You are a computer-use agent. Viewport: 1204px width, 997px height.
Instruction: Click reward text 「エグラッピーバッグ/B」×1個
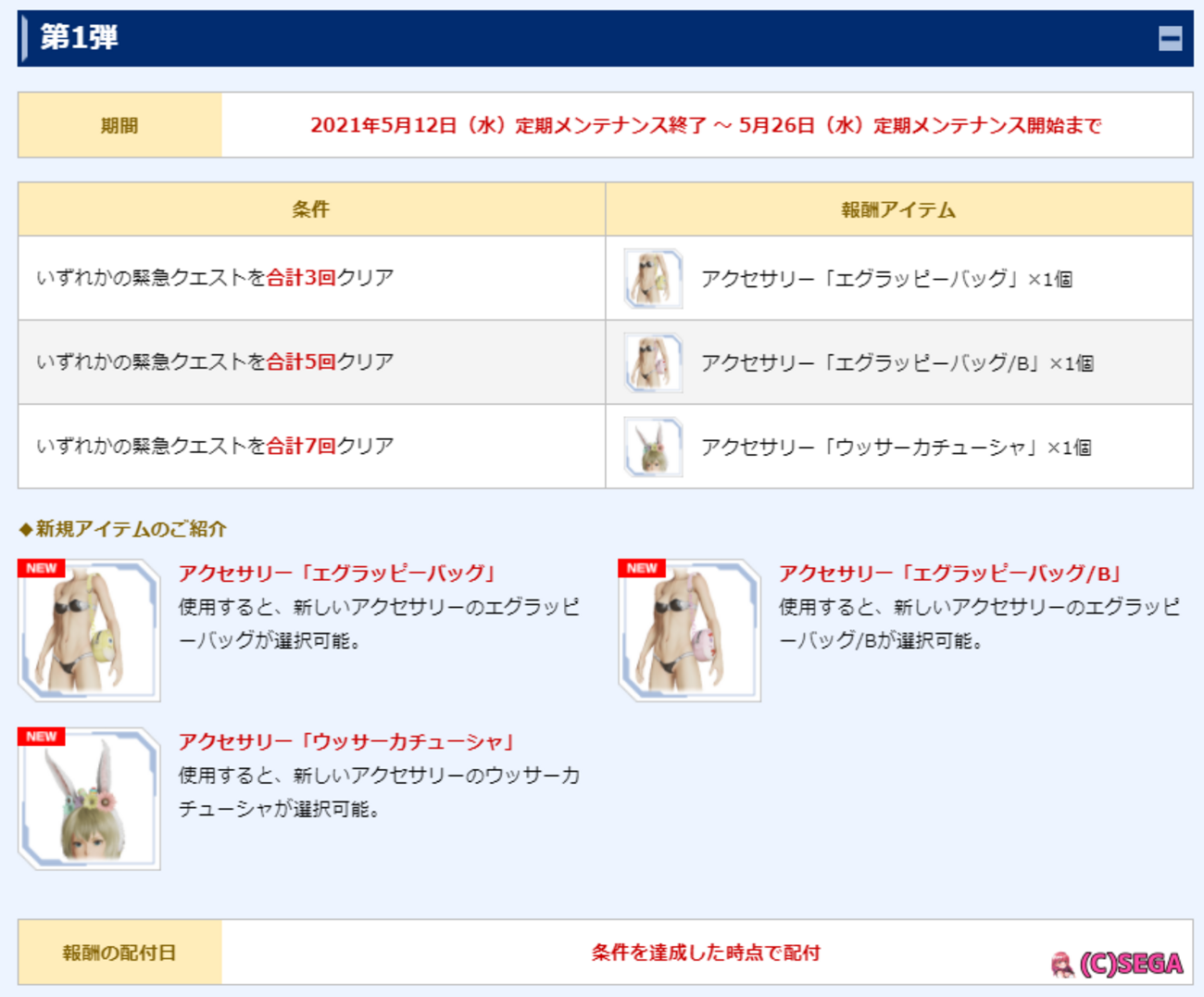pyautogui.click(x=897, y=363)
